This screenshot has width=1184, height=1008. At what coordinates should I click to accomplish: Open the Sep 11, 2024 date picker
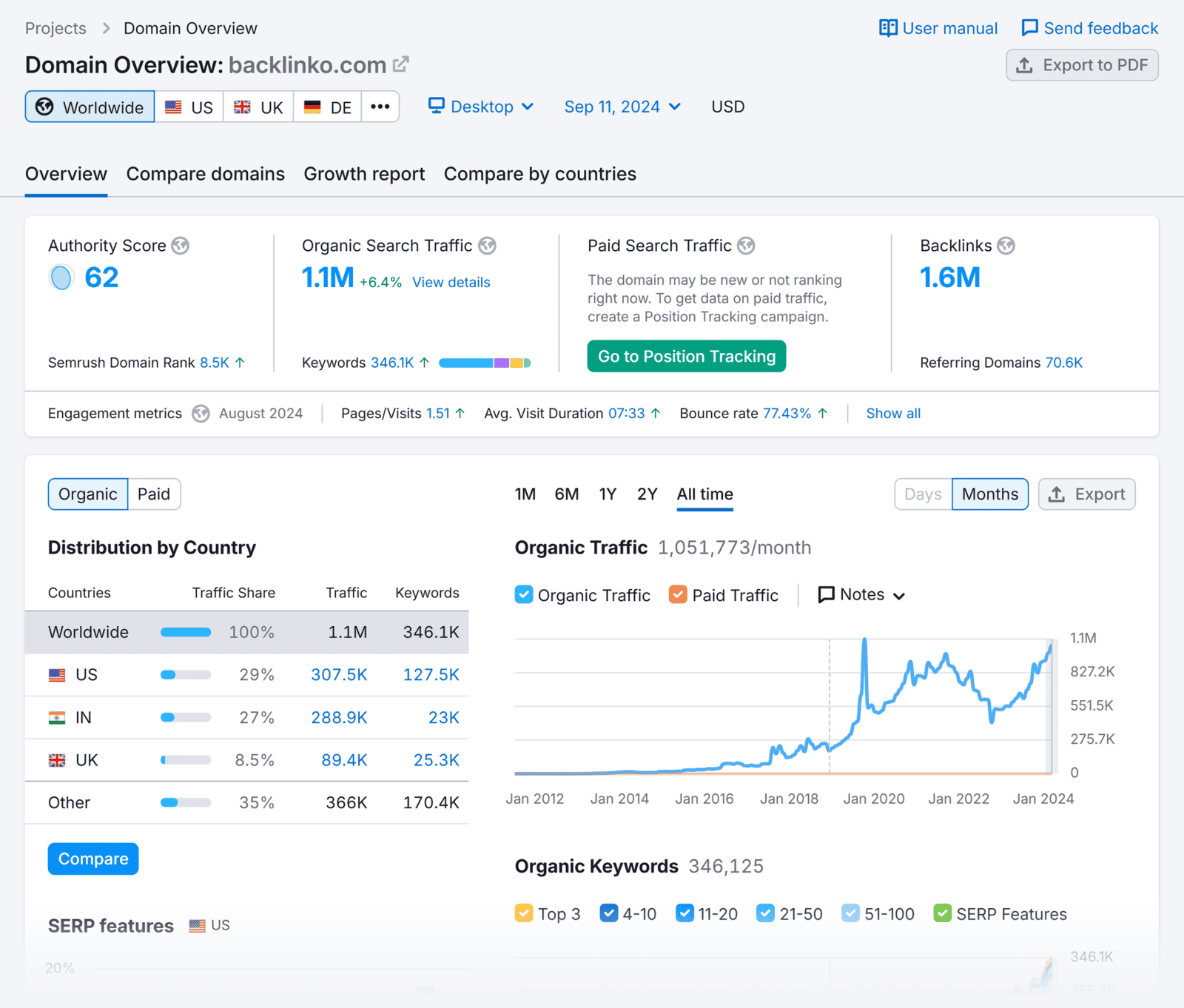point(622,106)
